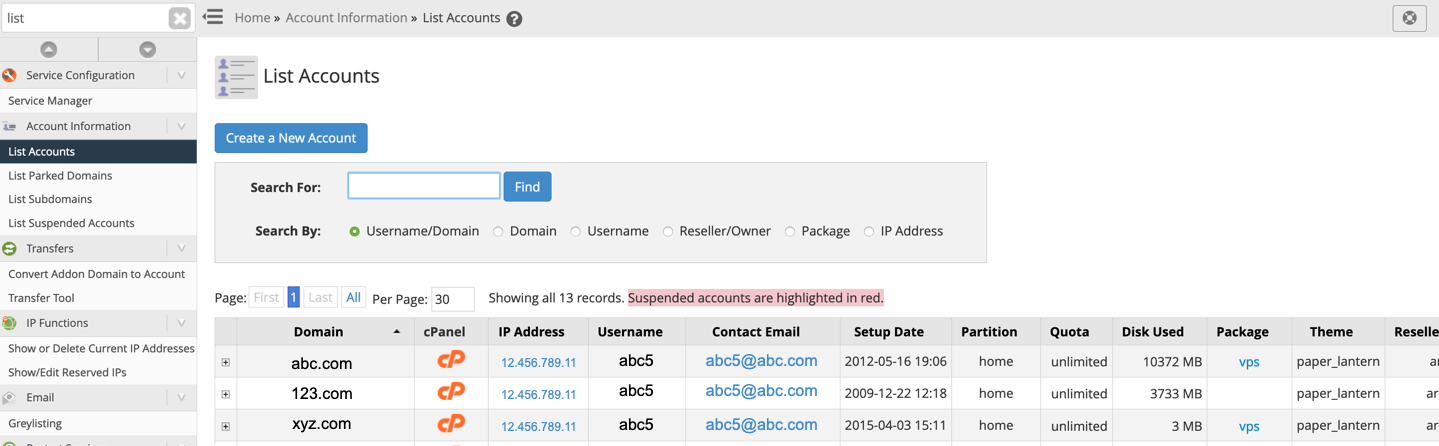
Task: Open the Transfer Tool sidebar item
Action: (x=41, y=298)
